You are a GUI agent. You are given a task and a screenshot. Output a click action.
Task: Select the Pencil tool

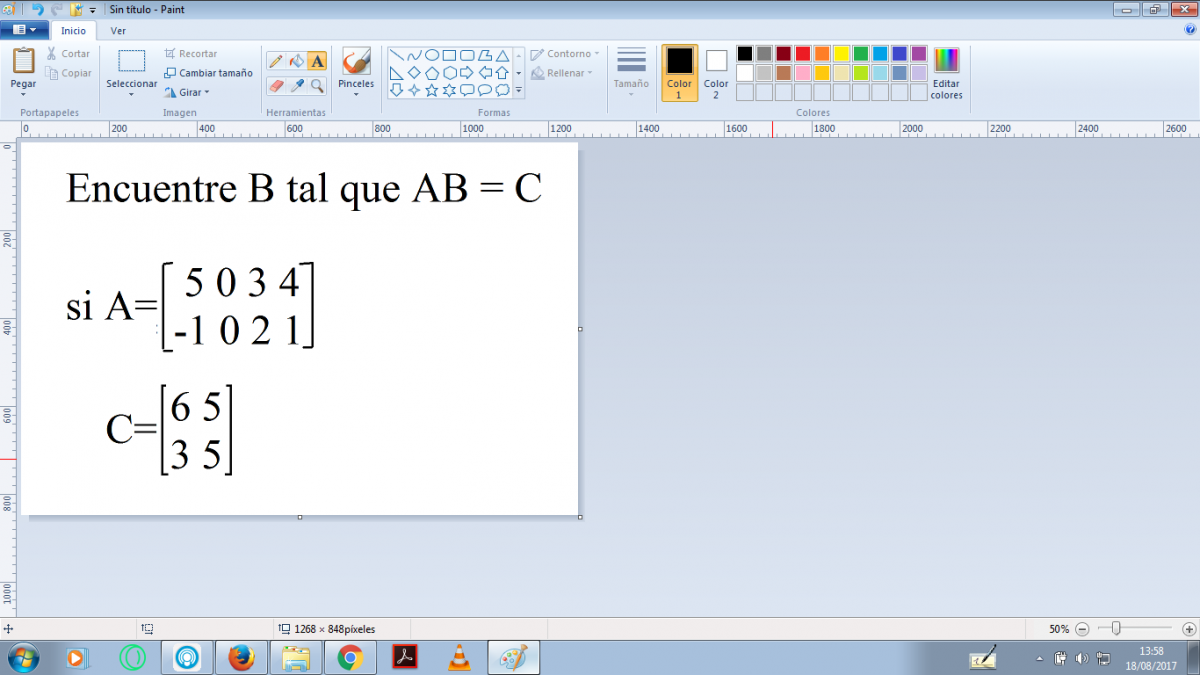click(276, 61)
